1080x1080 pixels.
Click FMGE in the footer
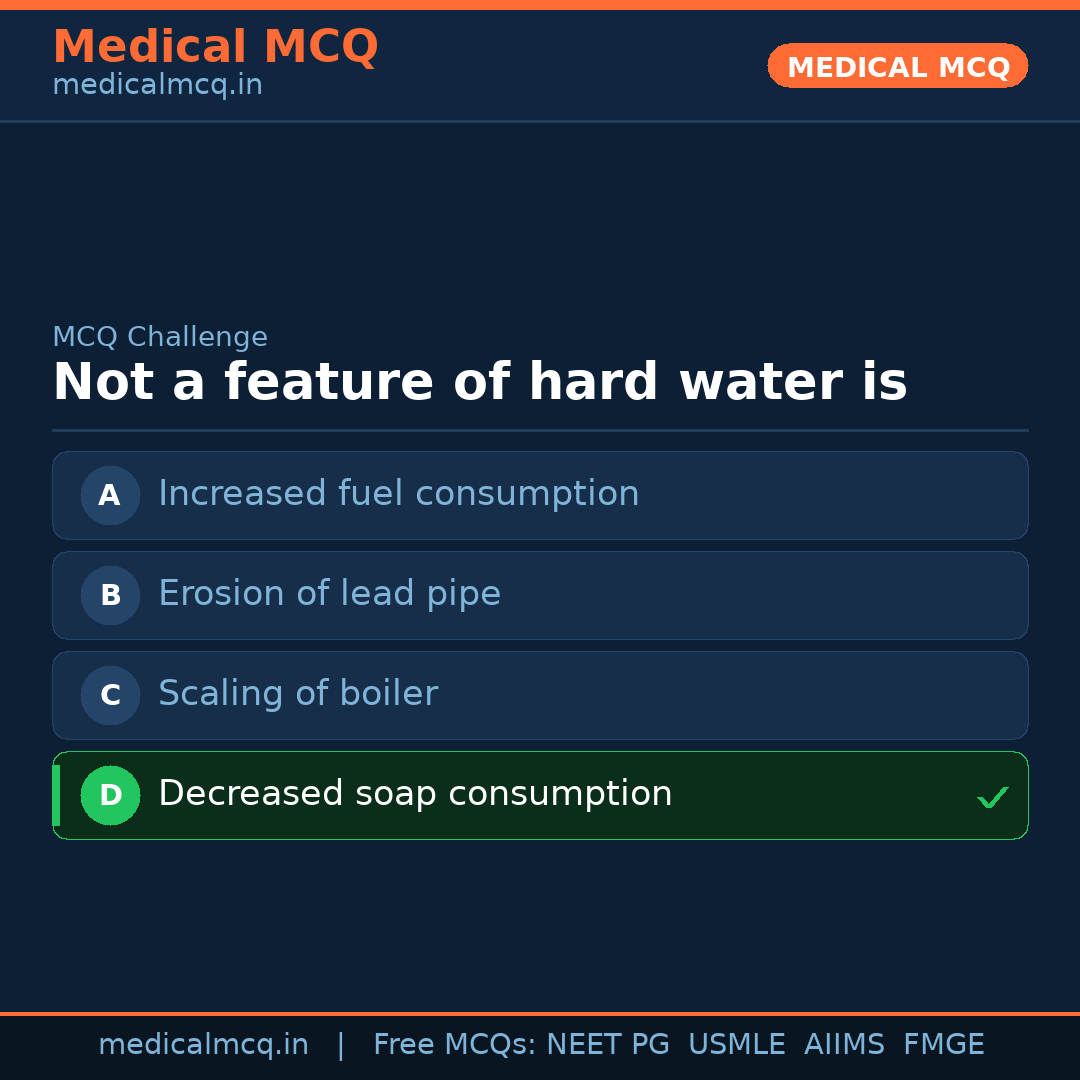pos(944,1045)
